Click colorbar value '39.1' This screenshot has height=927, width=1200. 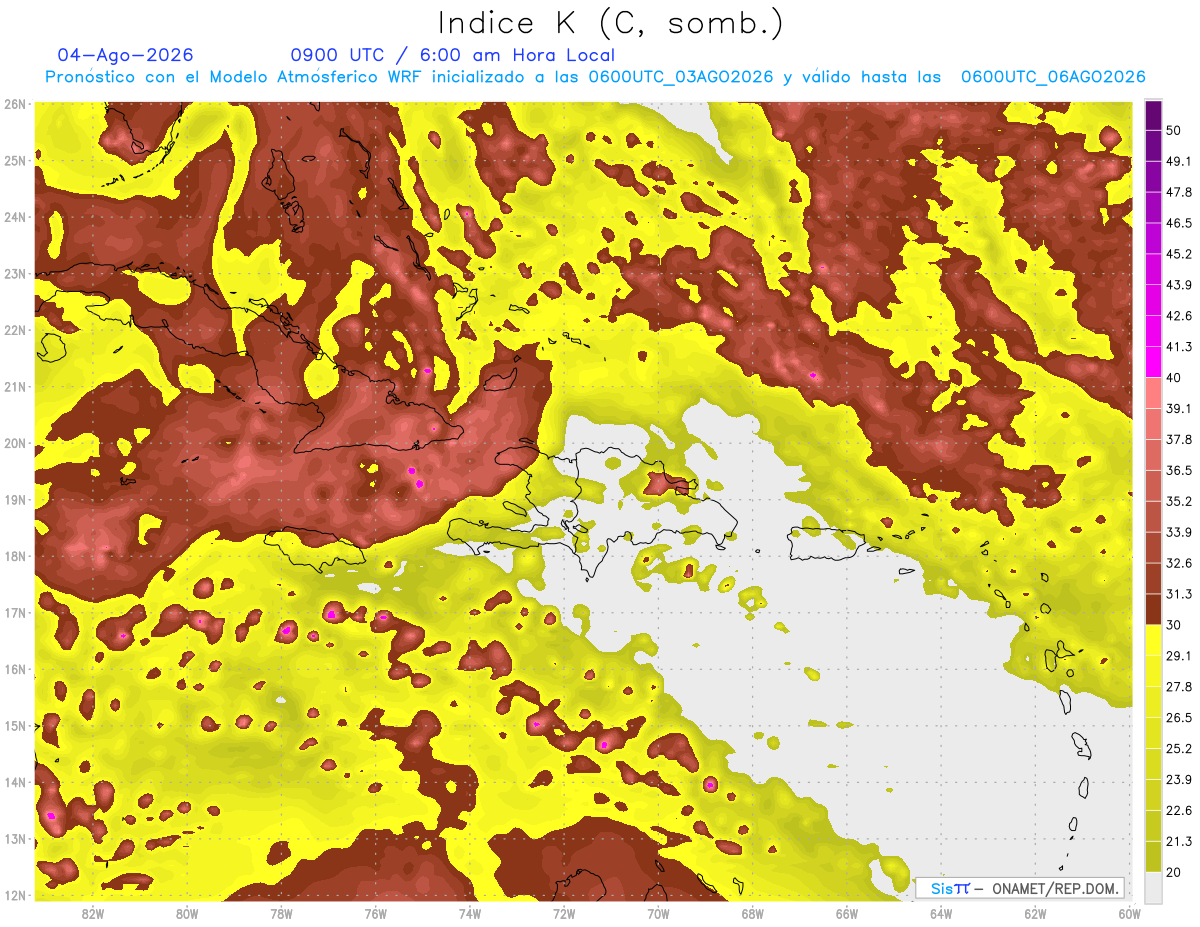click(1178, 409)
